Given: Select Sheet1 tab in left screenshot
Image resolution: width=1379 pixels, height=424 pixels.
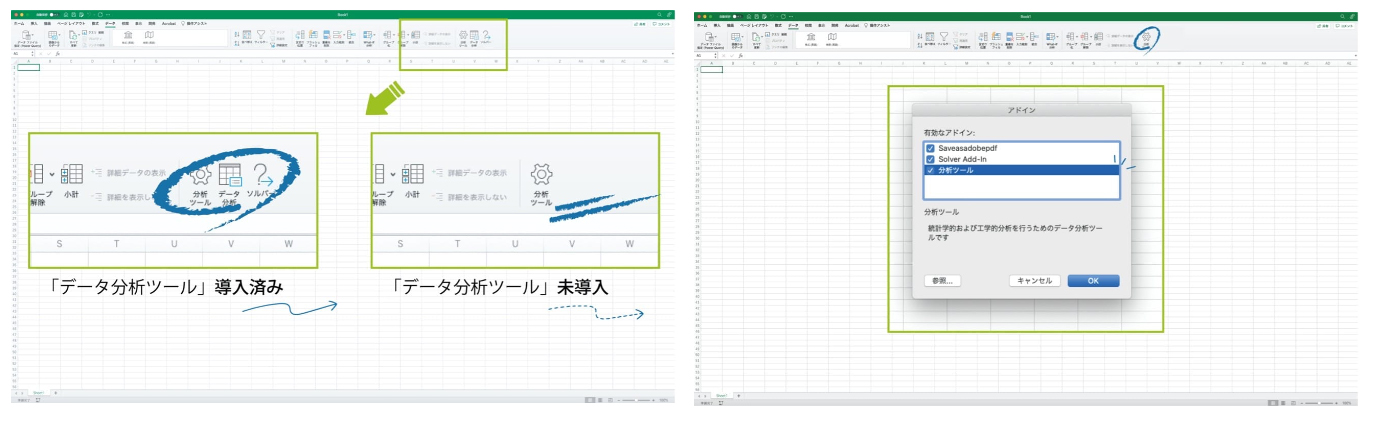Looking at the screenshot, I should click(38, 392).
